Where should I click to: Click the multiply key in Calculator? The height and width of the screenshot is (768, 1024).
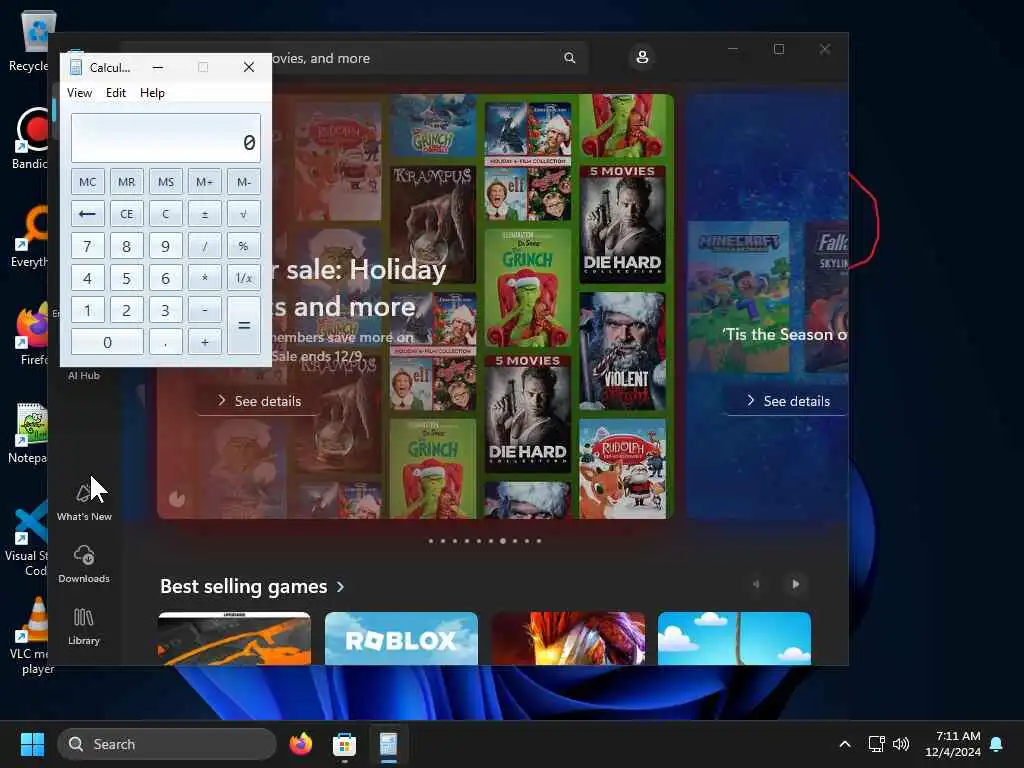[204, 278]
